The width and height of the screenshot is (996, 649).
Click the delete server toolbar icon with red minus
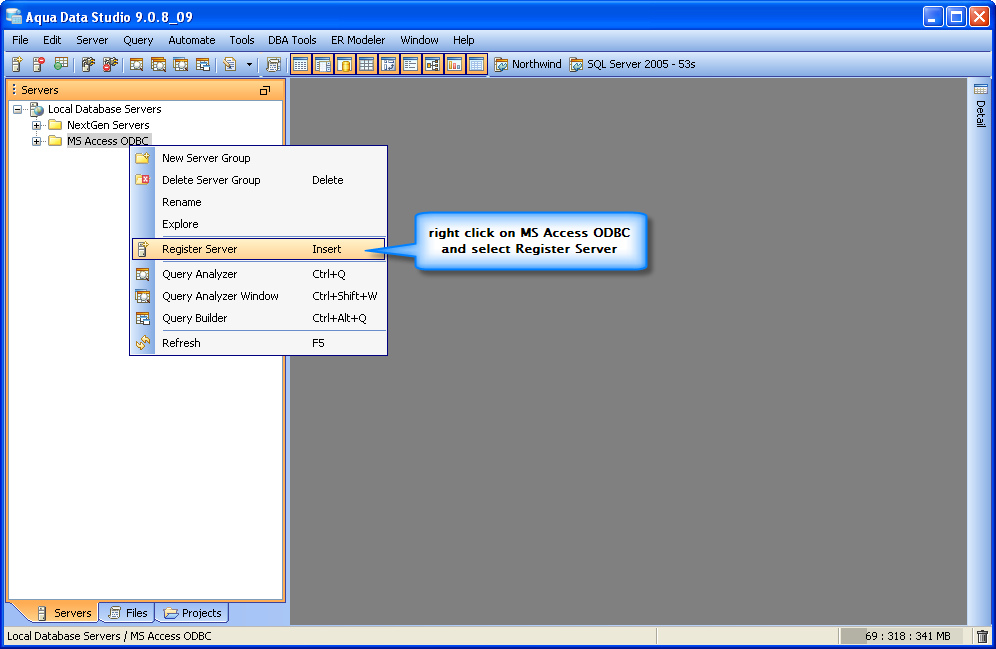[x=39, y=64]
